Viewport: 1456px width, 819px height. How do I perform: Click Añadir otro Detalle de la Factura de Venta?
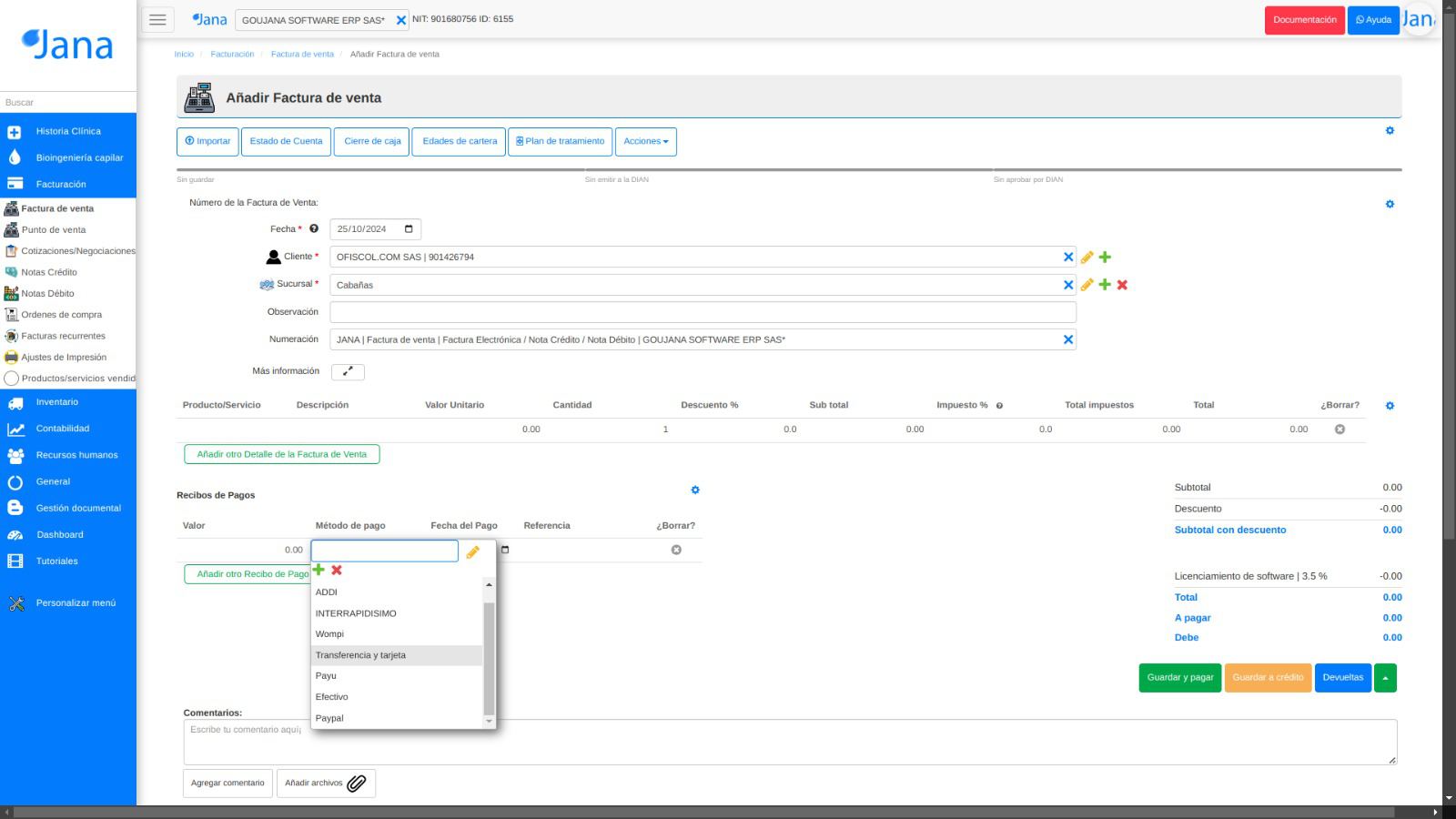[282, 454]
